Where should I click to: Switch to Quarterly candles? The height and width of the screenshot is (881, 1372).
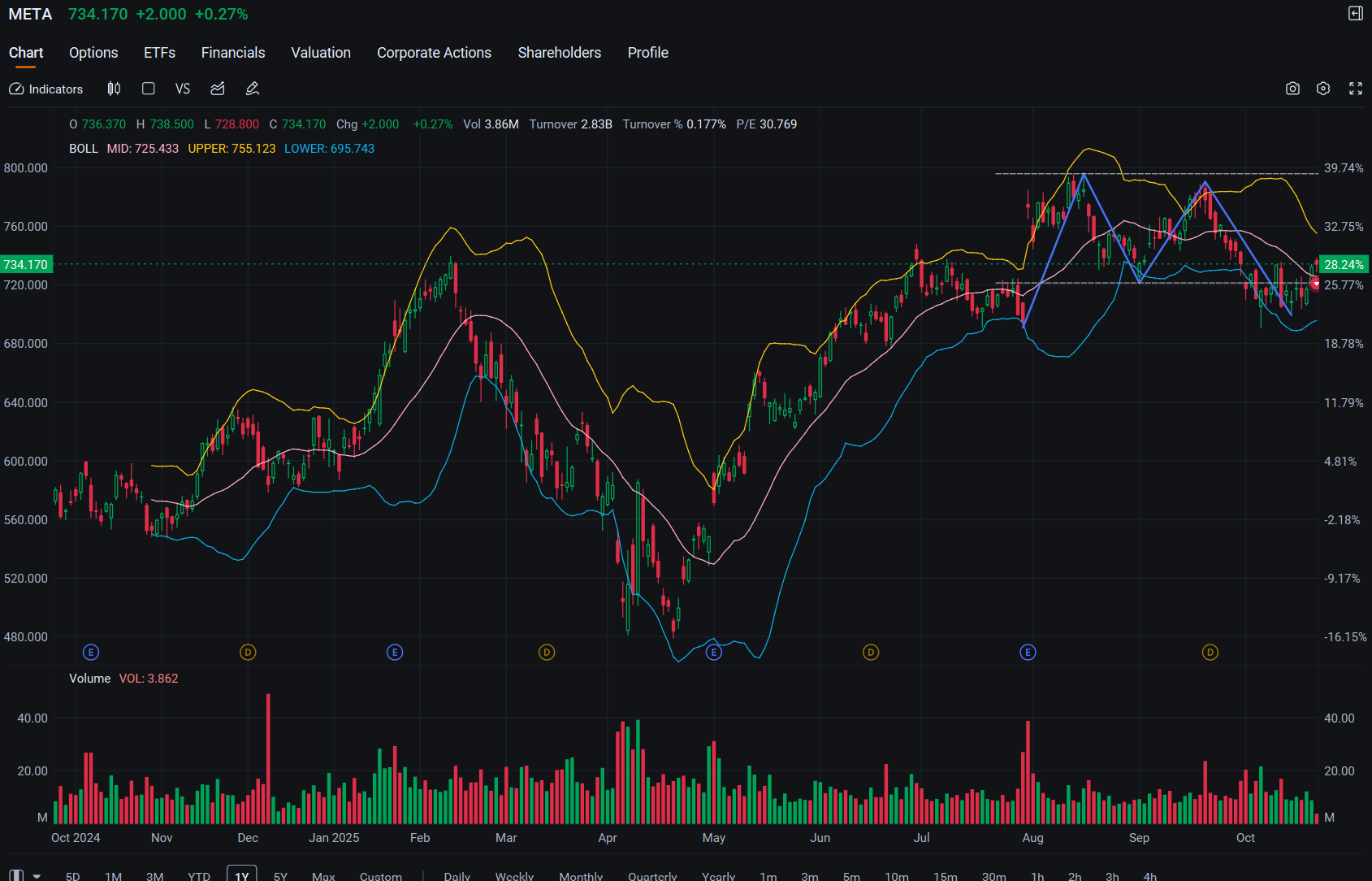coord(652,876)
